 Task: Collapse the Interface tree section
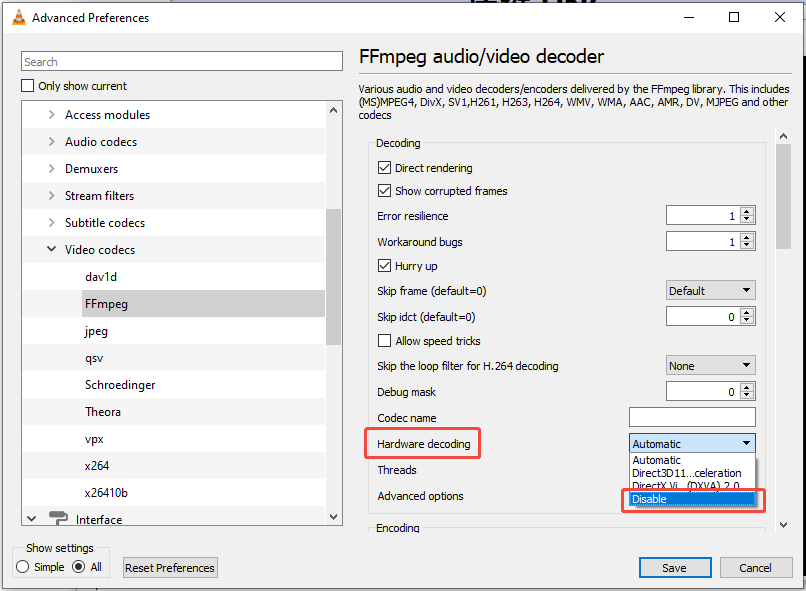click(x=31, y=519)
